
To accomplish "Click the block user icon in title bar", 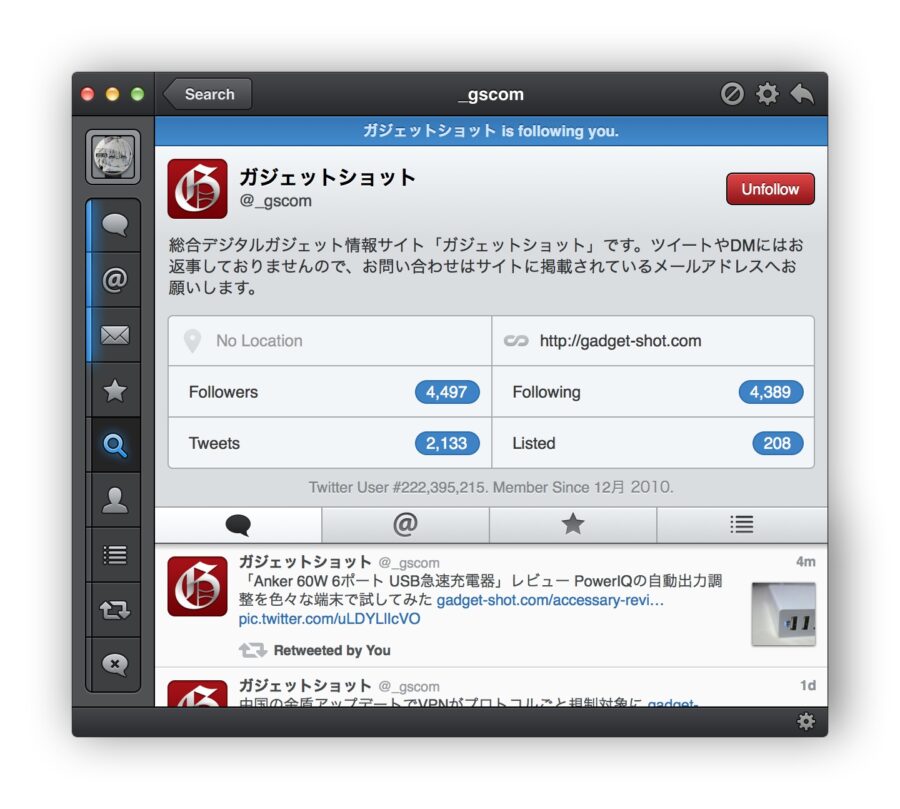I will click(x=732, y=94).
